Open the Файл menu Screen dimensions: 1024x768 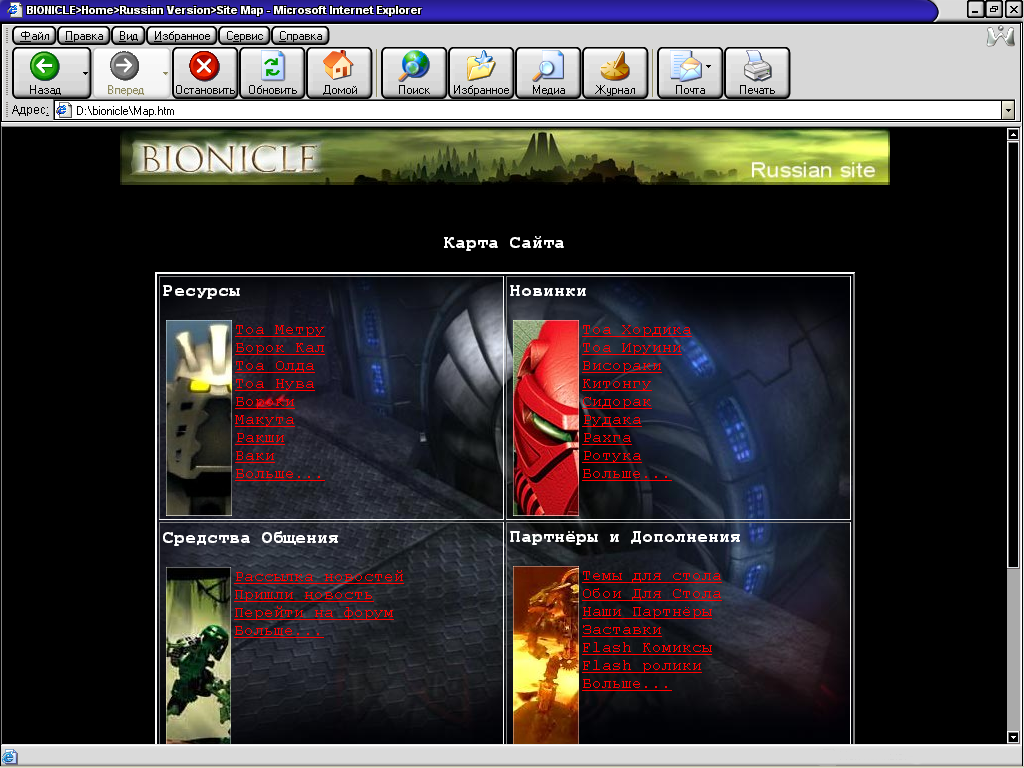coord(35,35)
